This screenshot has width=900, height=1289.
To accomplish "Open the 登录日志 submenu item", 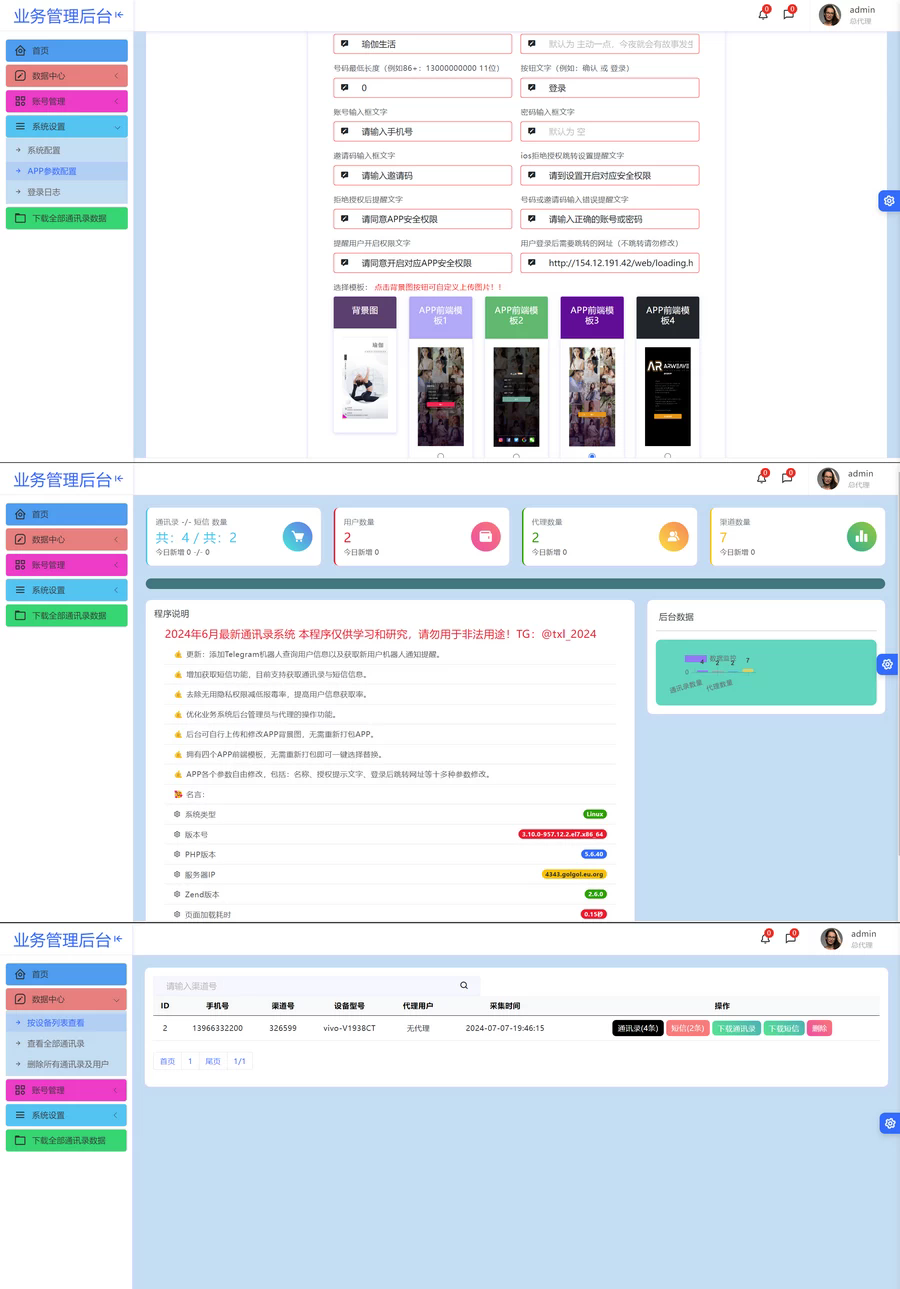I will click(44, 192).
